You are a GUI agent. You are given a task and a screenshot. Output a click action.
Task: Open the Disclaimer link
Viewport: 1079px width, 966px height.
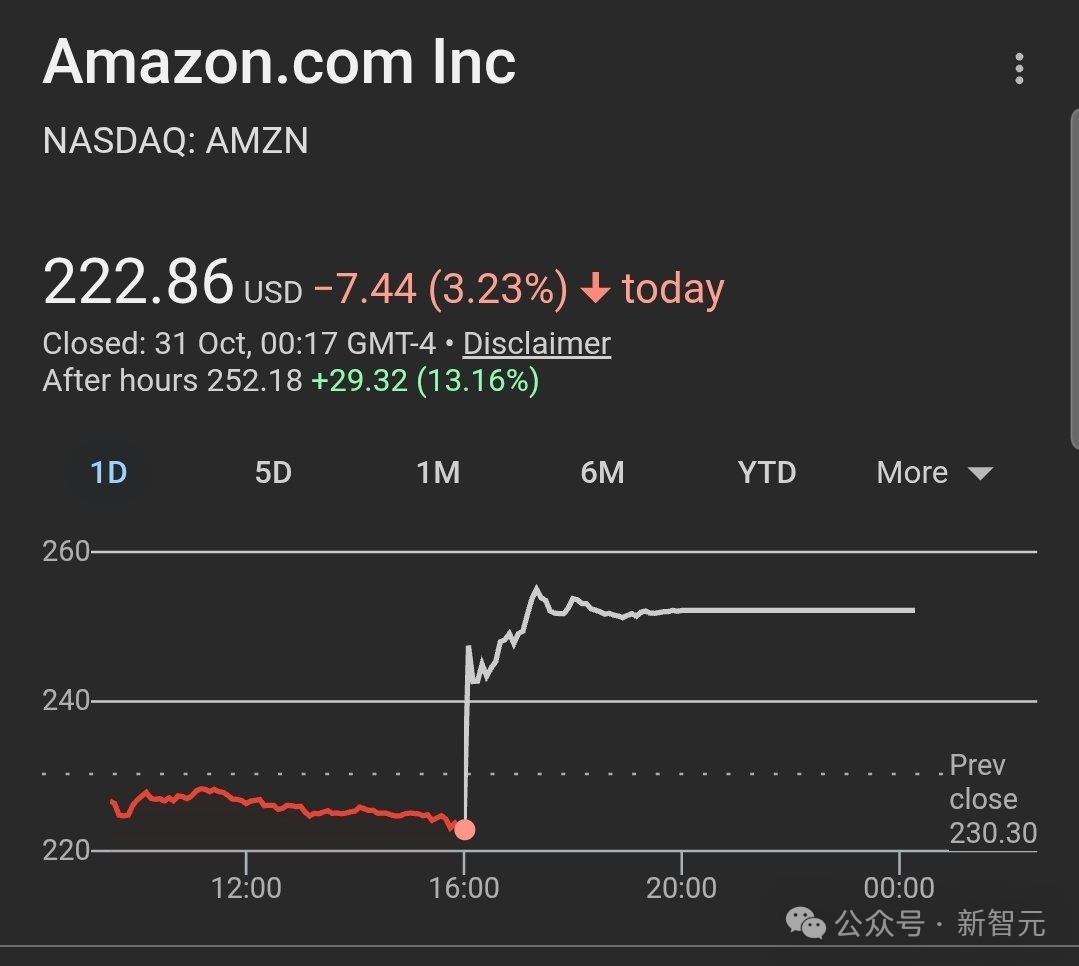(x=536, y=344)
